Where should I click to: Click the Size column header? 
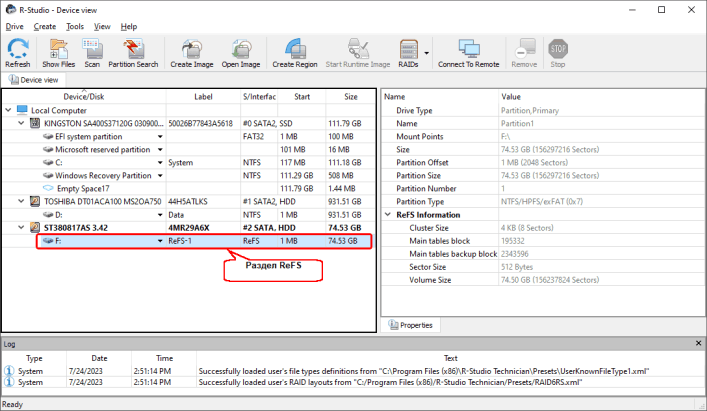(350, 96)
